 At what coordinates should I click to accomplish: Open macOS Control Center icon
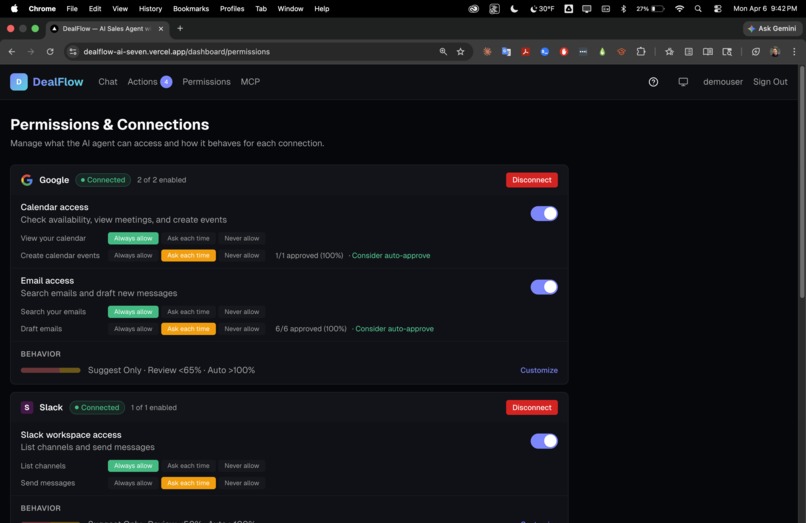tap(718, 9)
